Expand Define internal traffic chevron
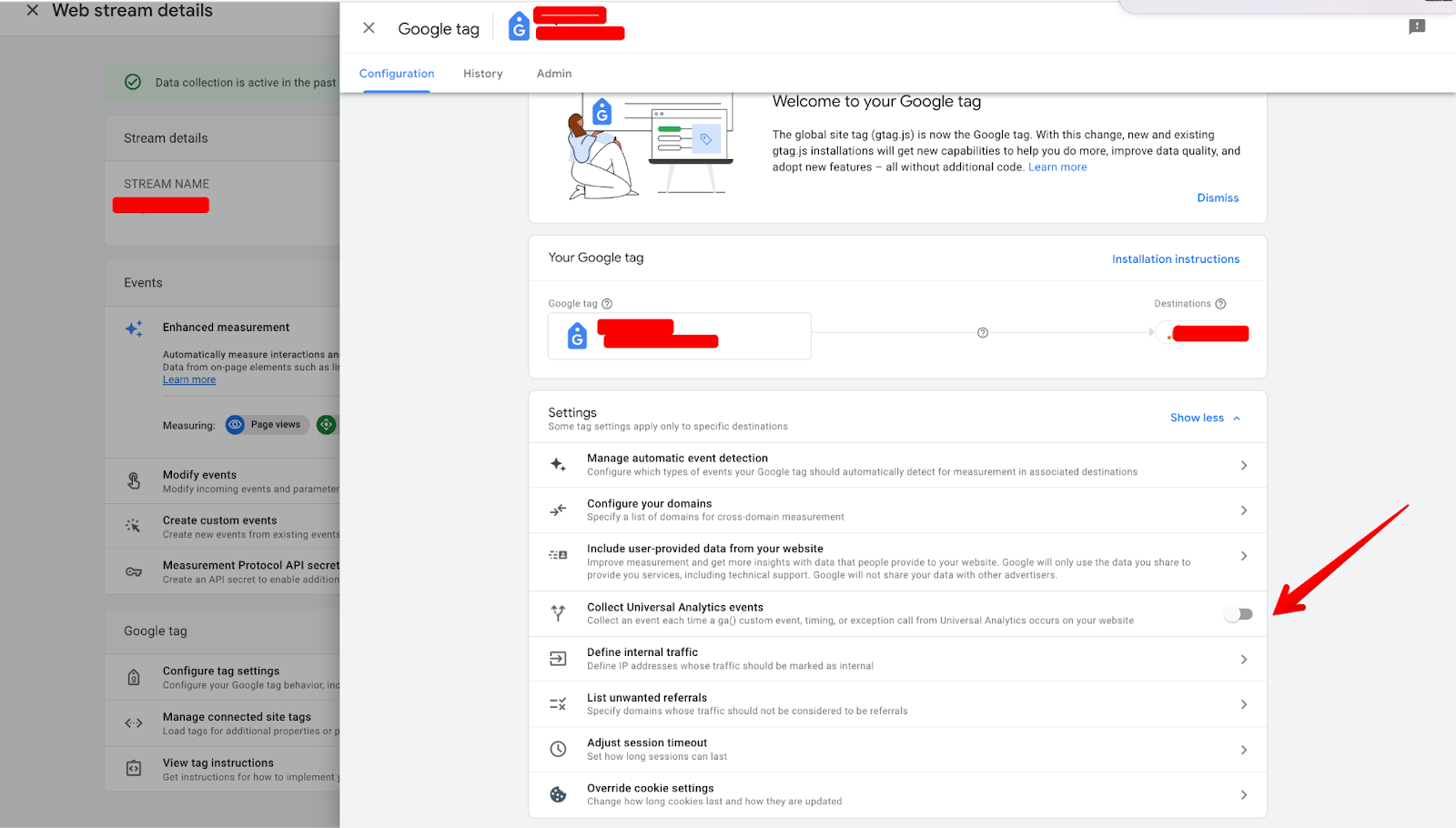 1244,660
